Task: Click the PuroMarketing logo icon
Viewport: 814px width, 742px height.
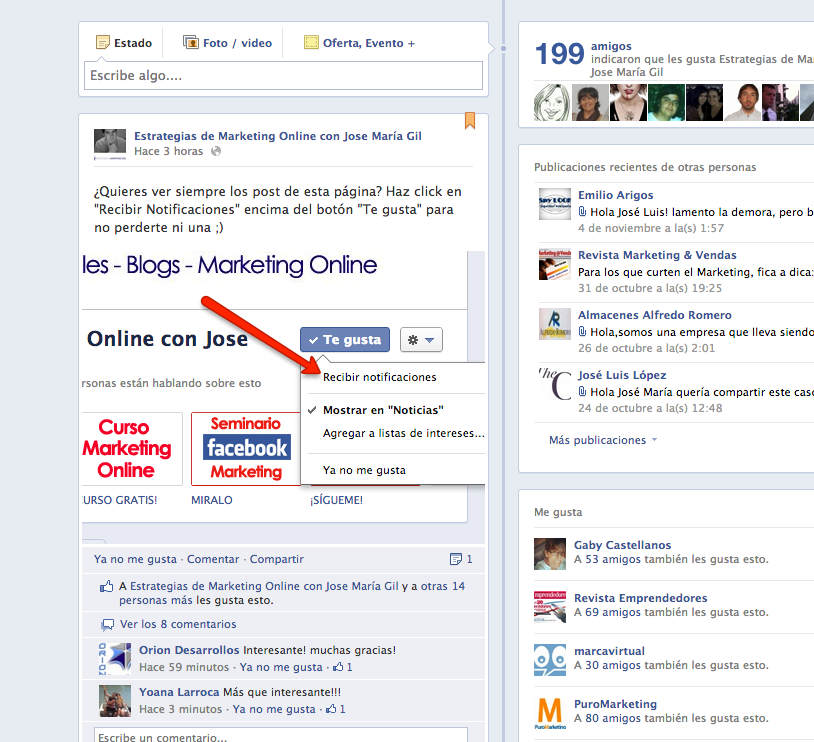Action: click(550, 713)
